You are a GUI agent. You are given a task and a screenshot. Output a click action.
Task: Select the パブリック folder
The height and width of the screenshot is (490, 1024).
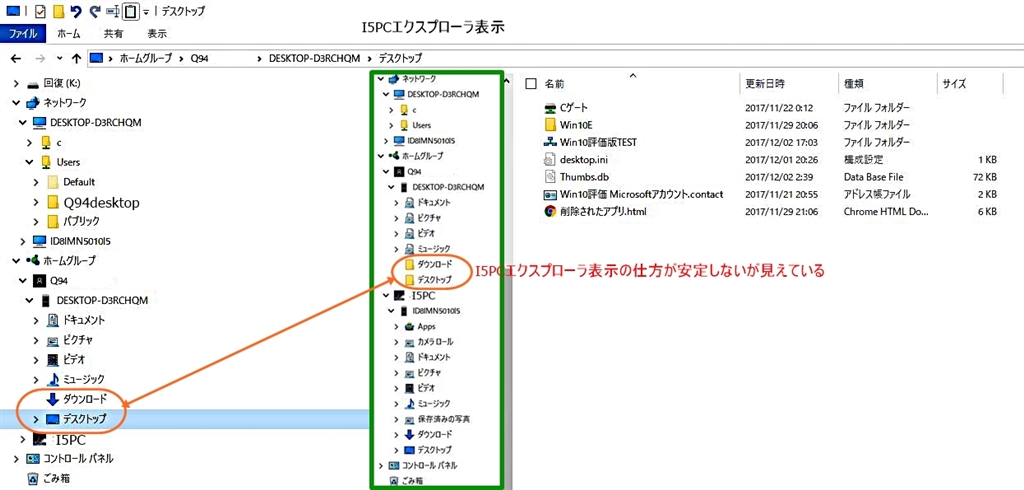click(82, 221)
